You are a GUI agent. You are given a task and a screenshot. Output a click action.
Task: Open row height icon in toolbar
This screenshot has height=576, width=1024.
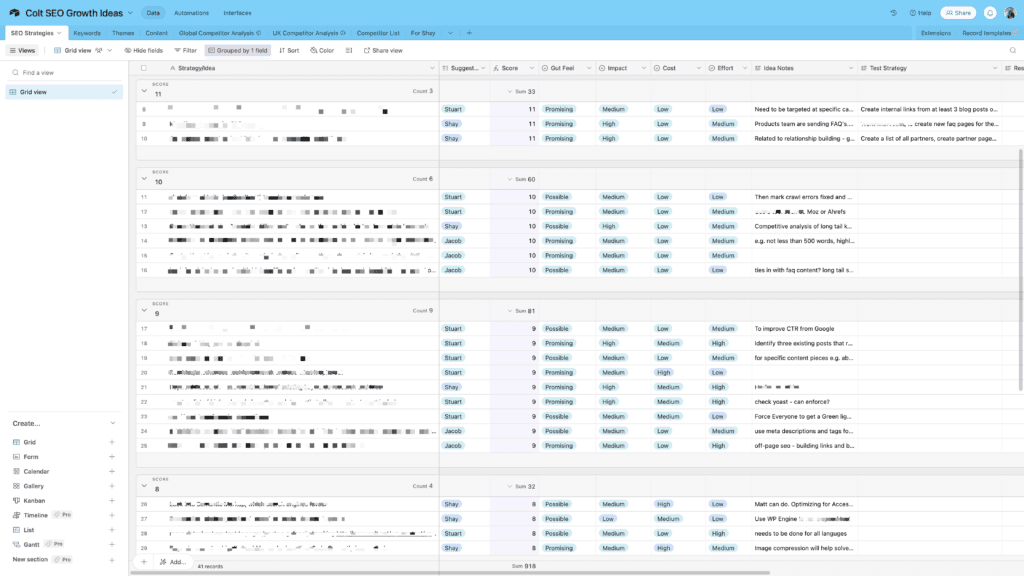click(x=349, y=50)
